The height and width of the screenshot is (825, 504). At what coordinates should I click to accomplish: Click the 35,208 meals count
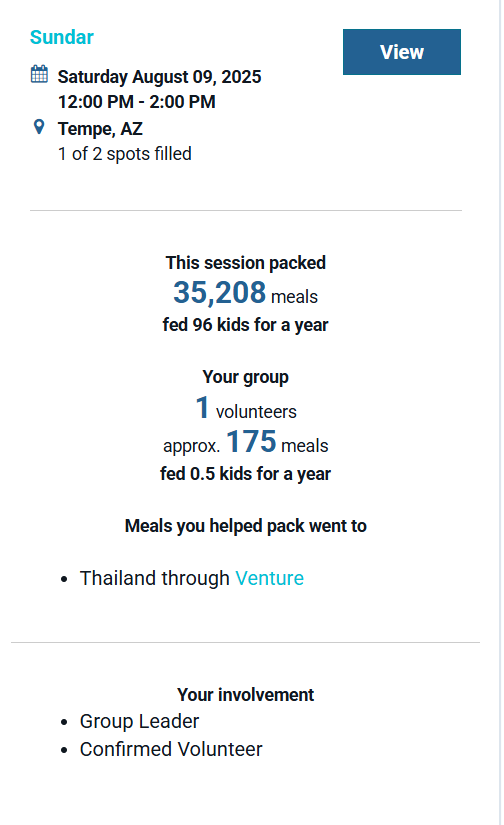245,293
